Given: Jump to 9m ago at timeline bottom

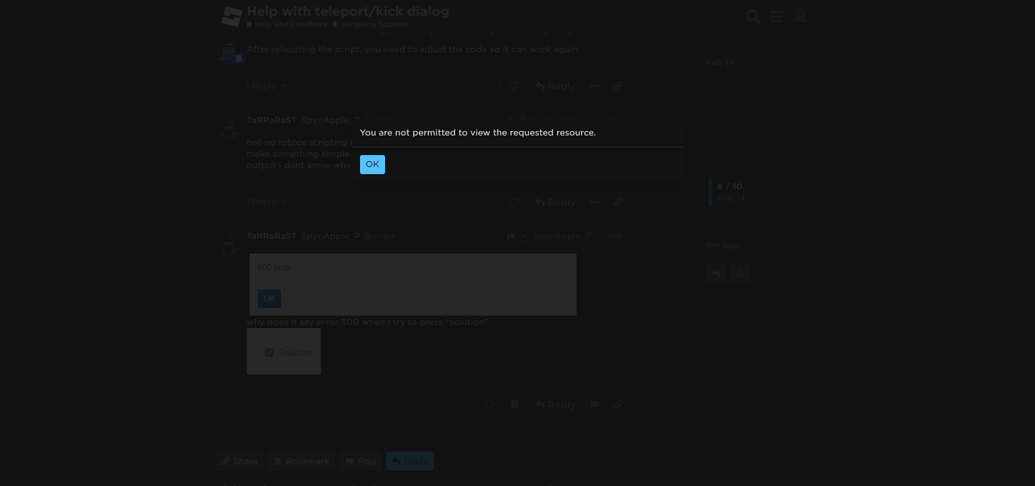Looking at the screenshot, I should pos(722,245).
